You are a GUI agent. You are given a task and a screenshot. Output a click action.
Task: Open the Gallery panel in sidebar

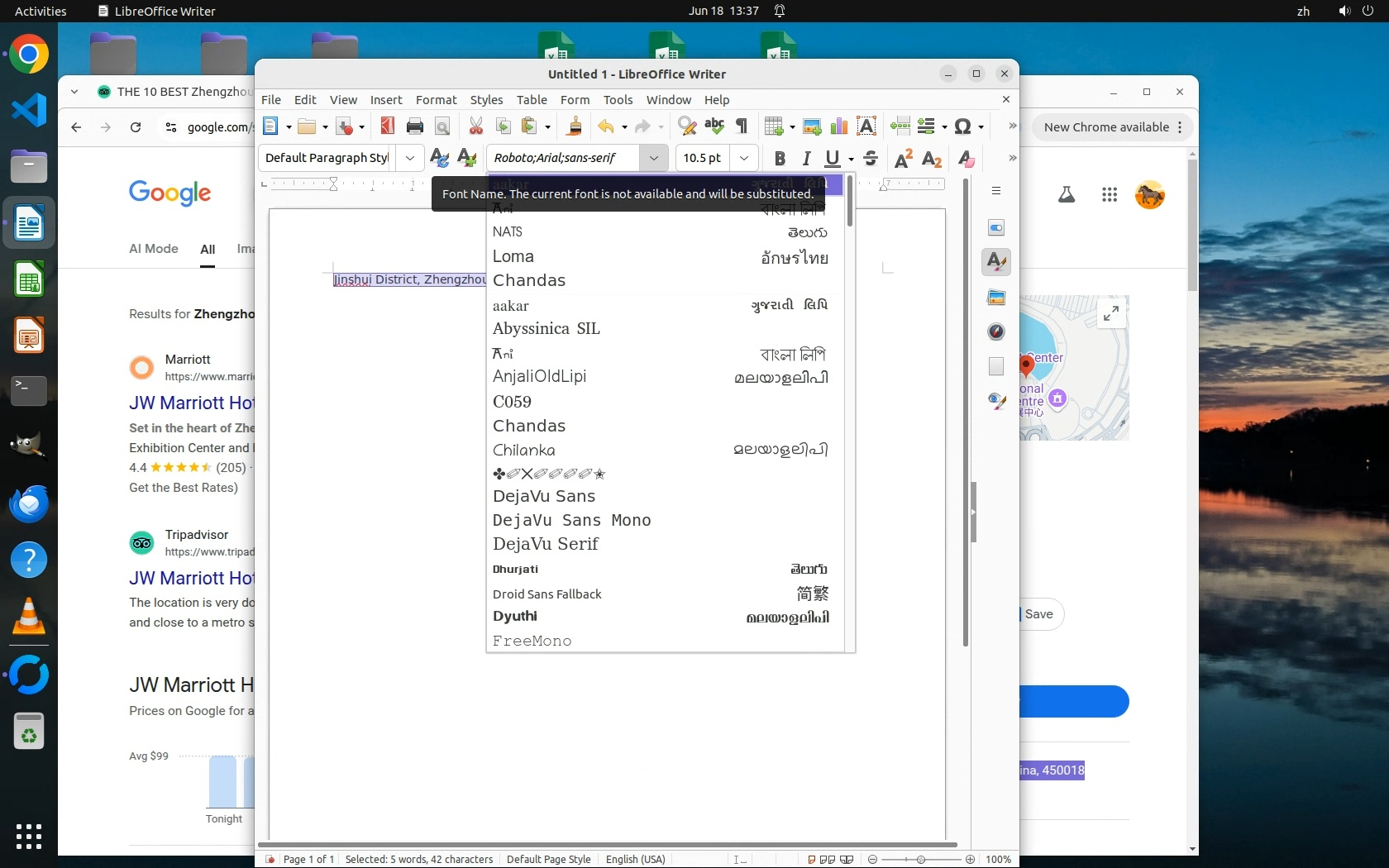tap(996, 298)
